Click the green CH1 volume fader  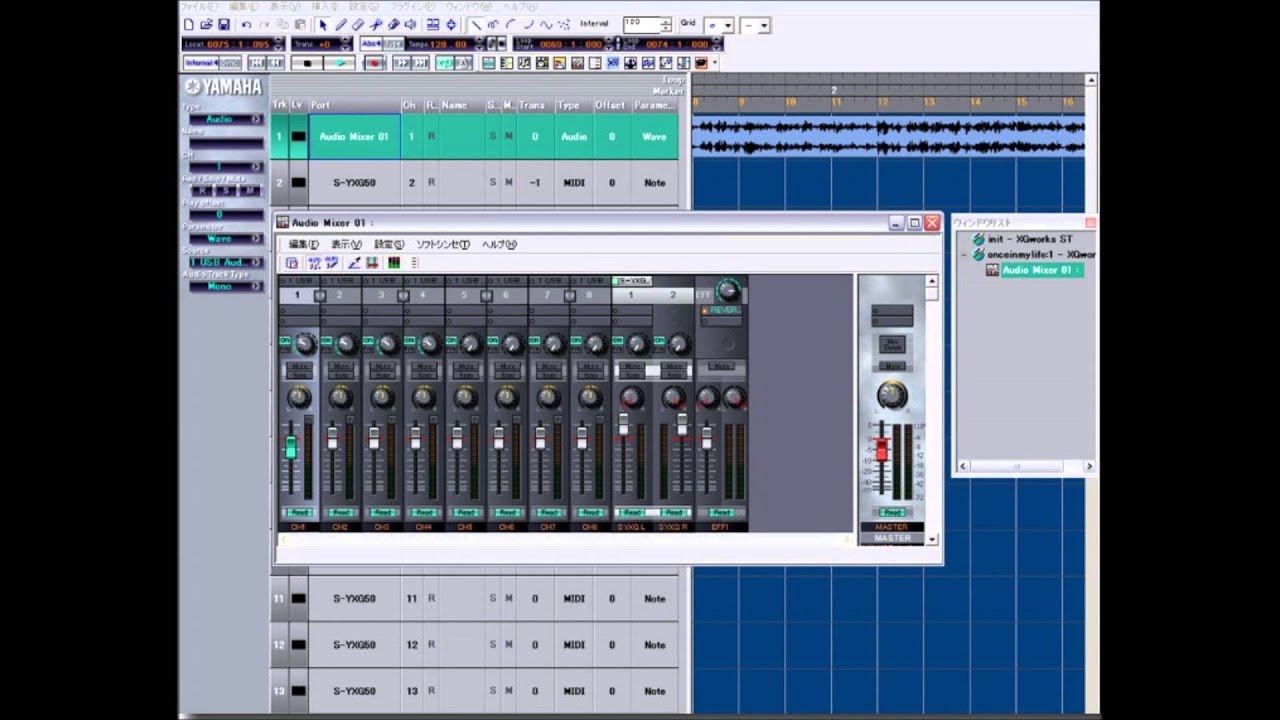291,446
